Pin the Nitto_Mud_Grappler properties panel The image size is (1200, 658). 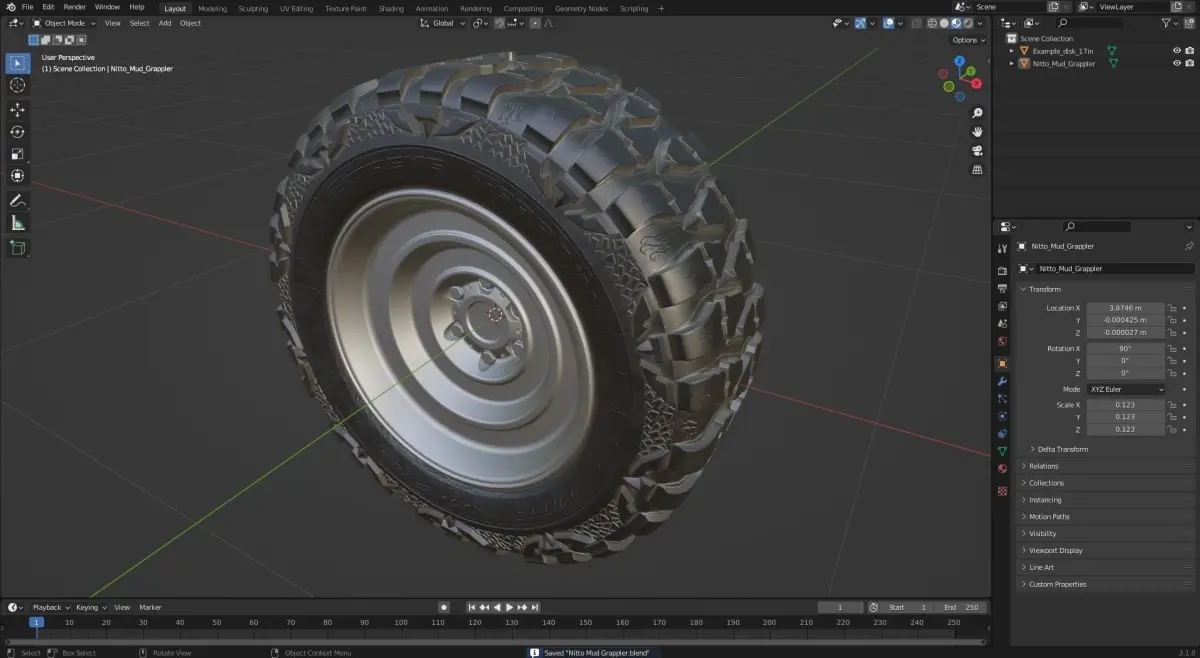[x=1189, y=246]
